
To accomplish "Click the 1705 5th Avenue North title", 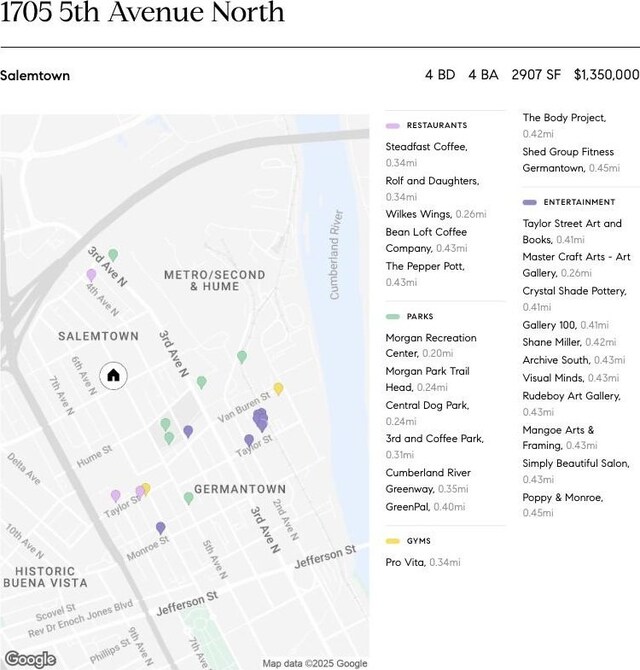I will [142, 12].
